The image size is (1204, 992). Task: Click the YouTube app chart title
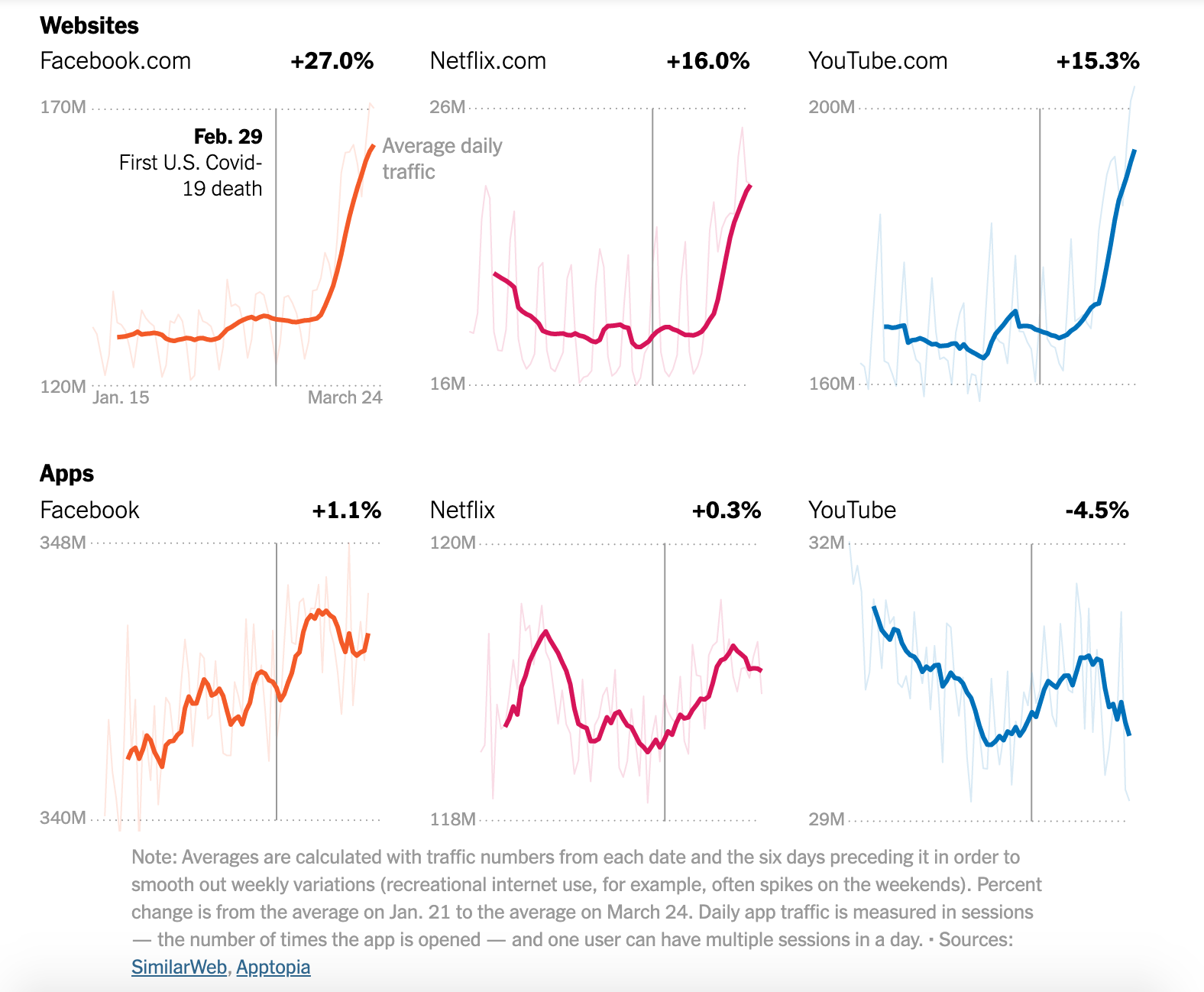pos(852,510)
